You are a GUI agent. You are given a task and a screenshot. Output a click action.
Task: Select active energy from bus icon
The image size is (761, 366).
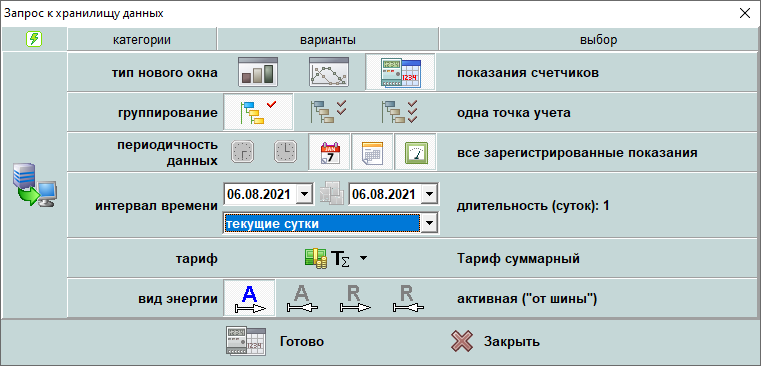(x=249, y=298)
